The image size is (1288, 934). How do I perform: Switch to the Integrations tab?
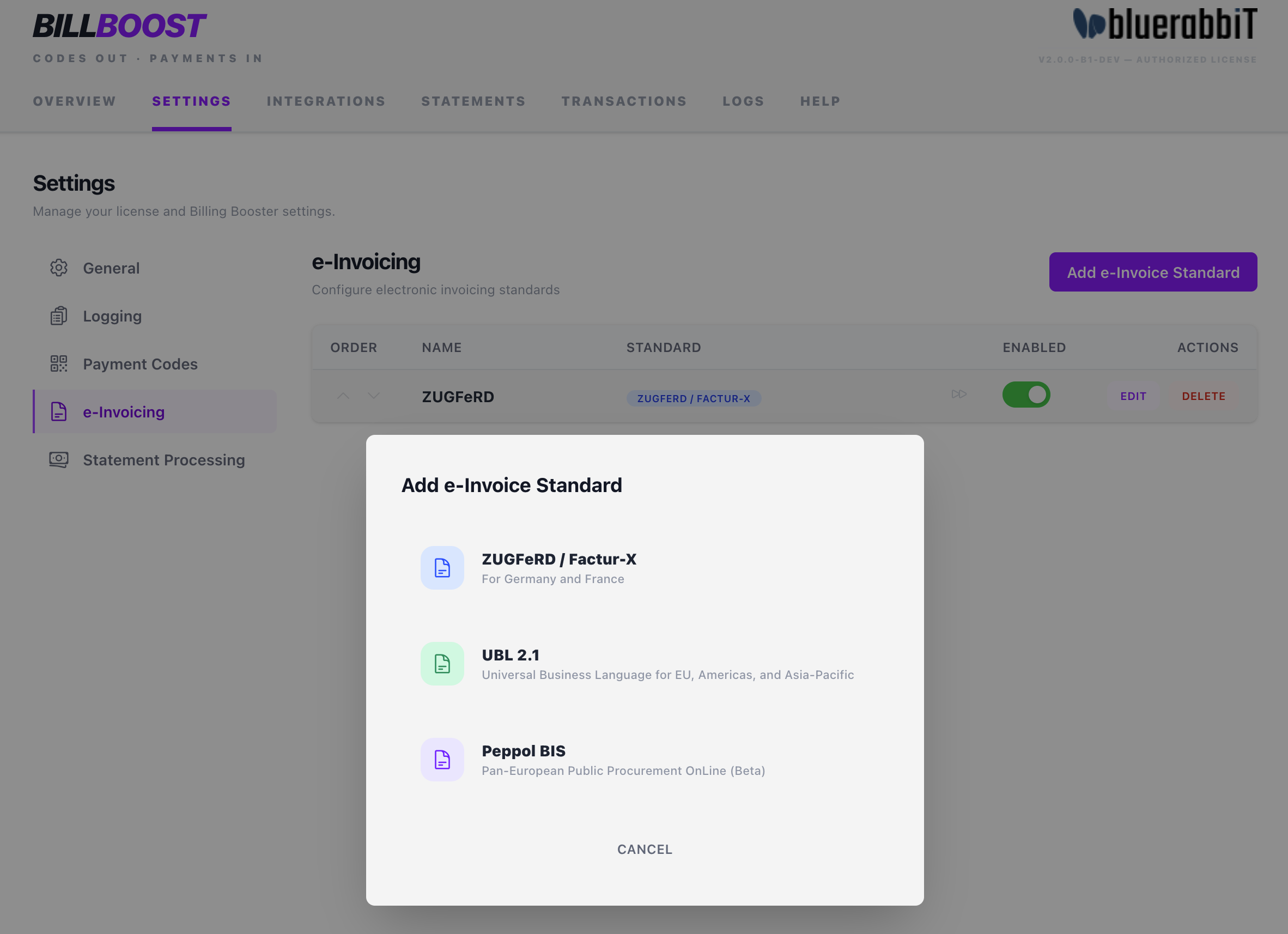tap(326, 101)
